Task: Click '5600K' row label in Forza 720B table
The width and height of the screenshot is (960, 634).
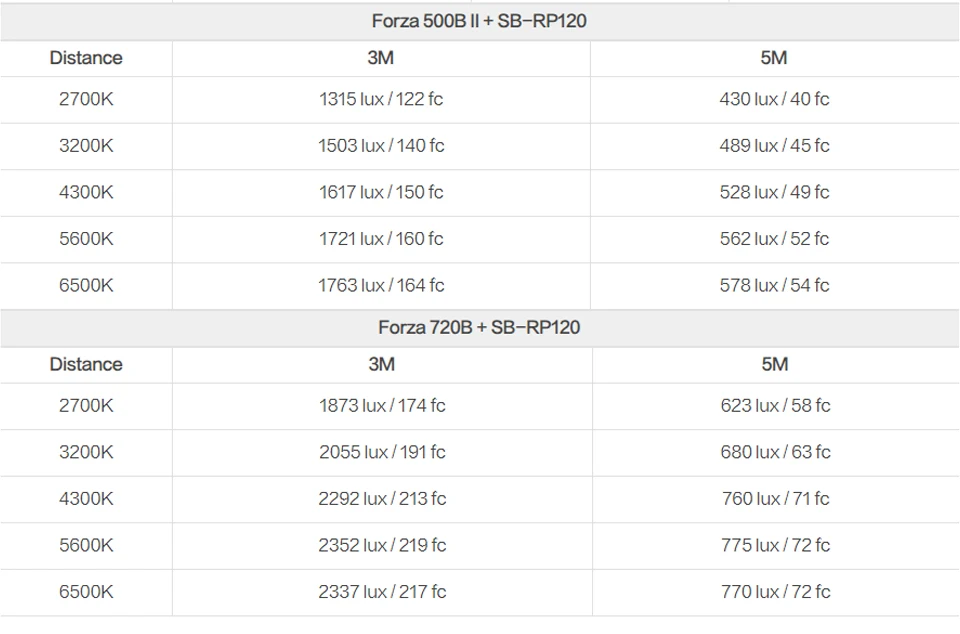Action: 86,545
